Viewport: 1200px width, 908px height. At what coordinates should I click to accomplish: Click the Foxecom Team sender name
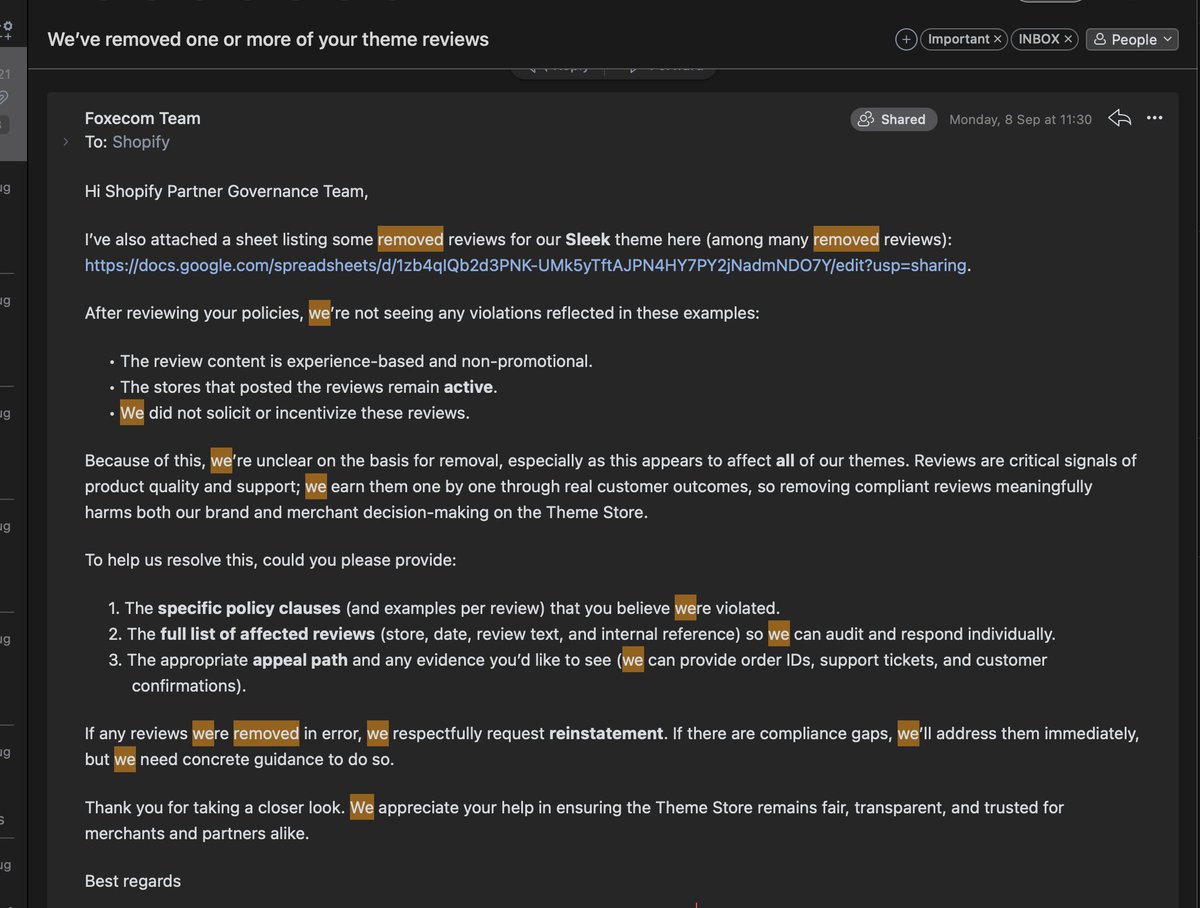(143, 118)
